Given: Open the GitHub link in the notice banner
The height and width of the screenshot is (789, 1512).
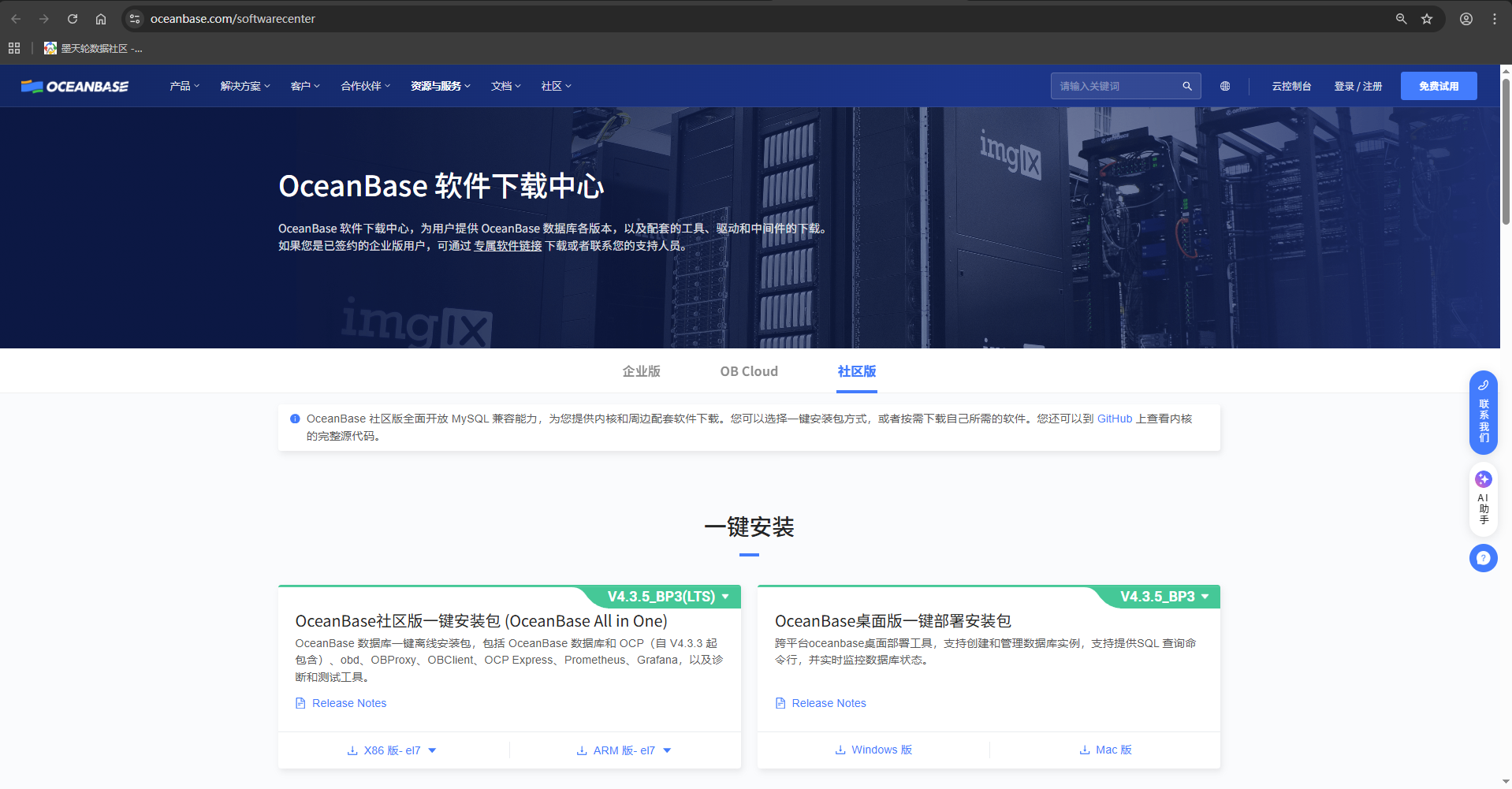Looking at the screenshot, I should click(x=1114, y=419).
